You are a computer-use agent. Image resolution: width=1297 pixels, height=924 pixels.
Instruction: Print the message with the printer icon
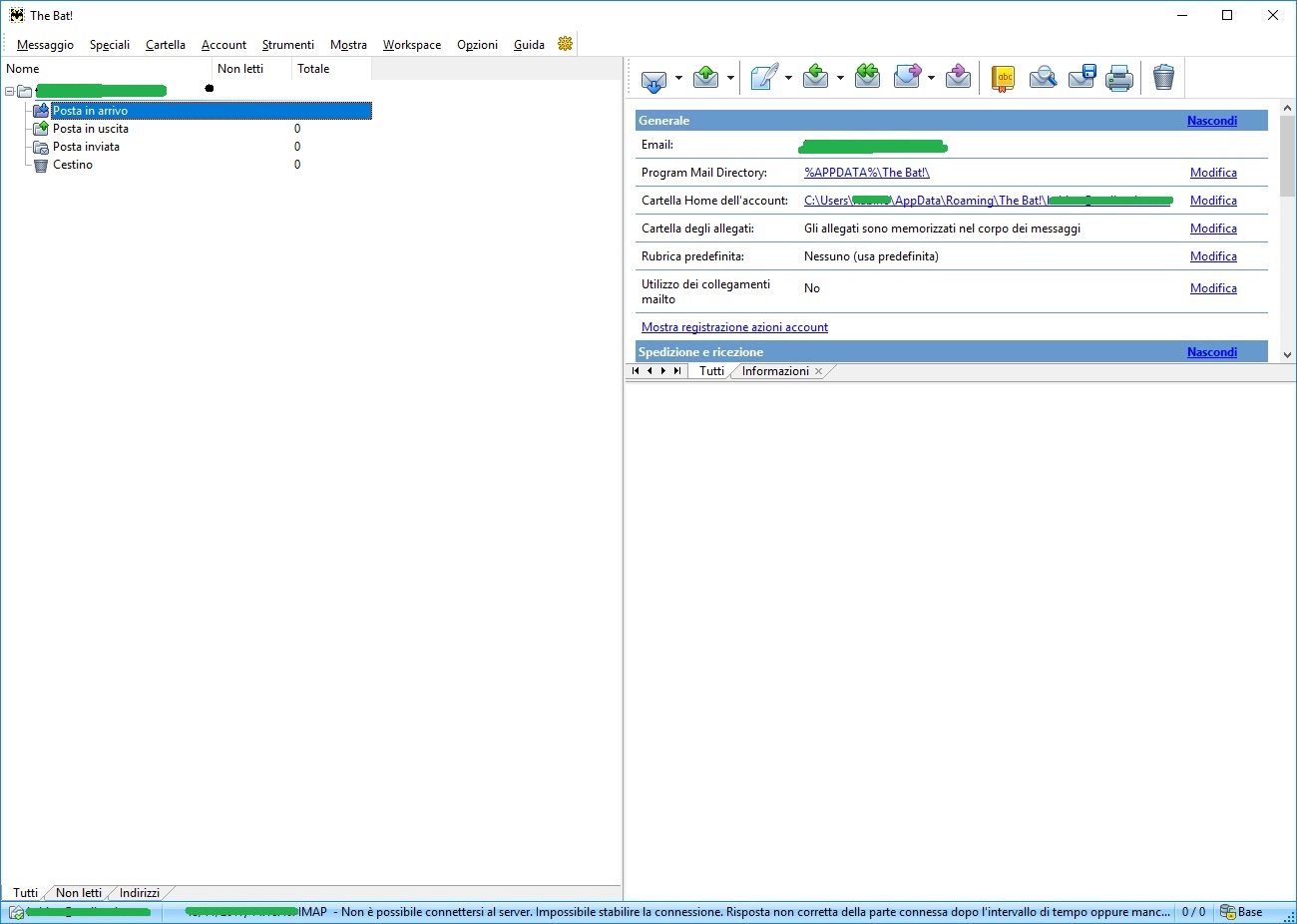pos(1119,78)
